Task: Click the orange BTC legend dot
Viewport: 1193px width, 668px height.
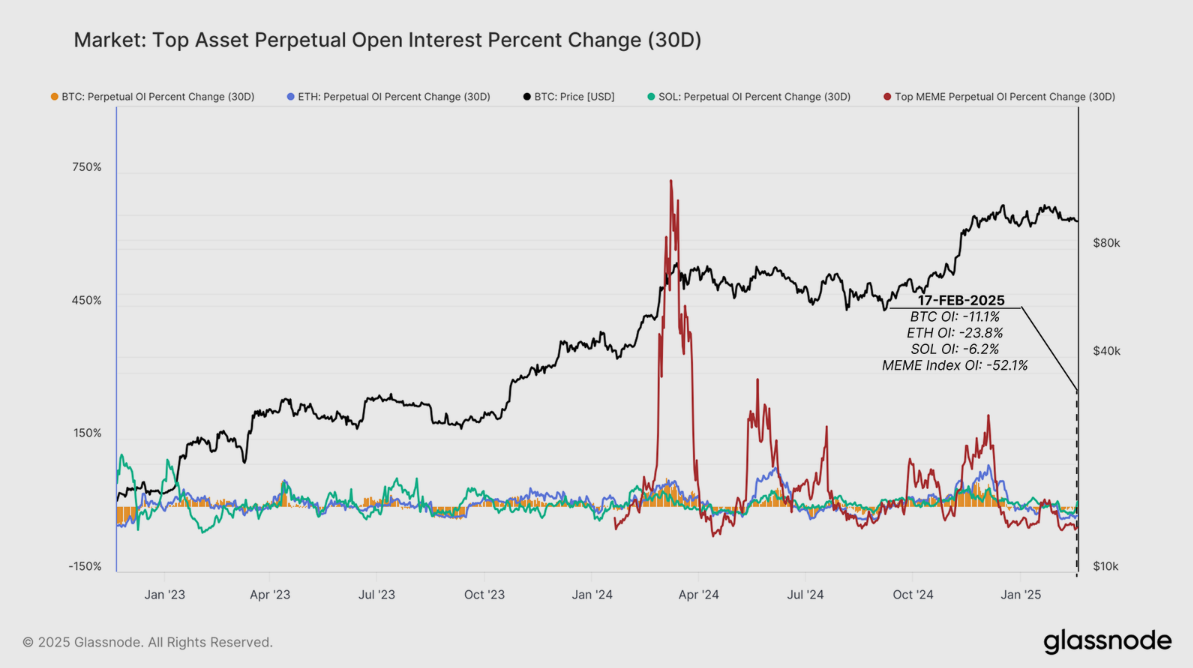Action: coord(54,97)
